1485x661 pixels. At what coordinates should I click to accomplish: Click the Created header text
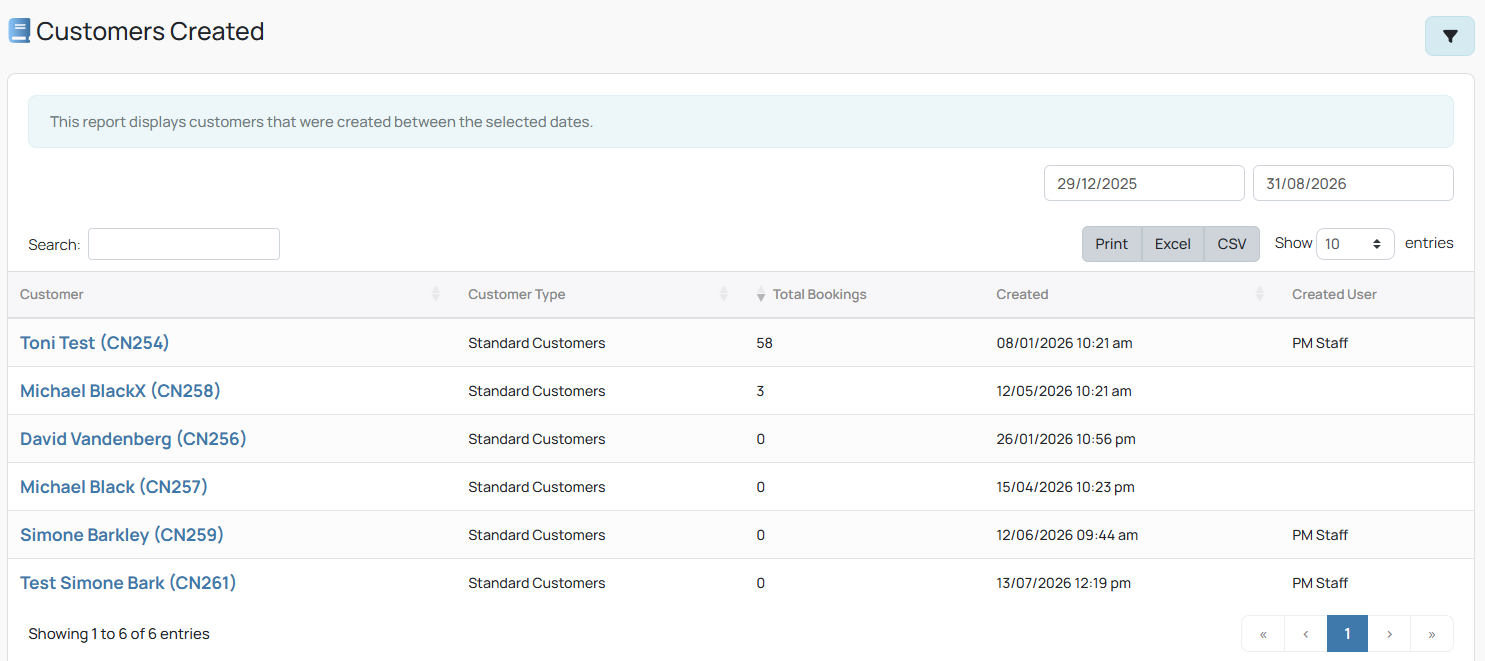1022,294
